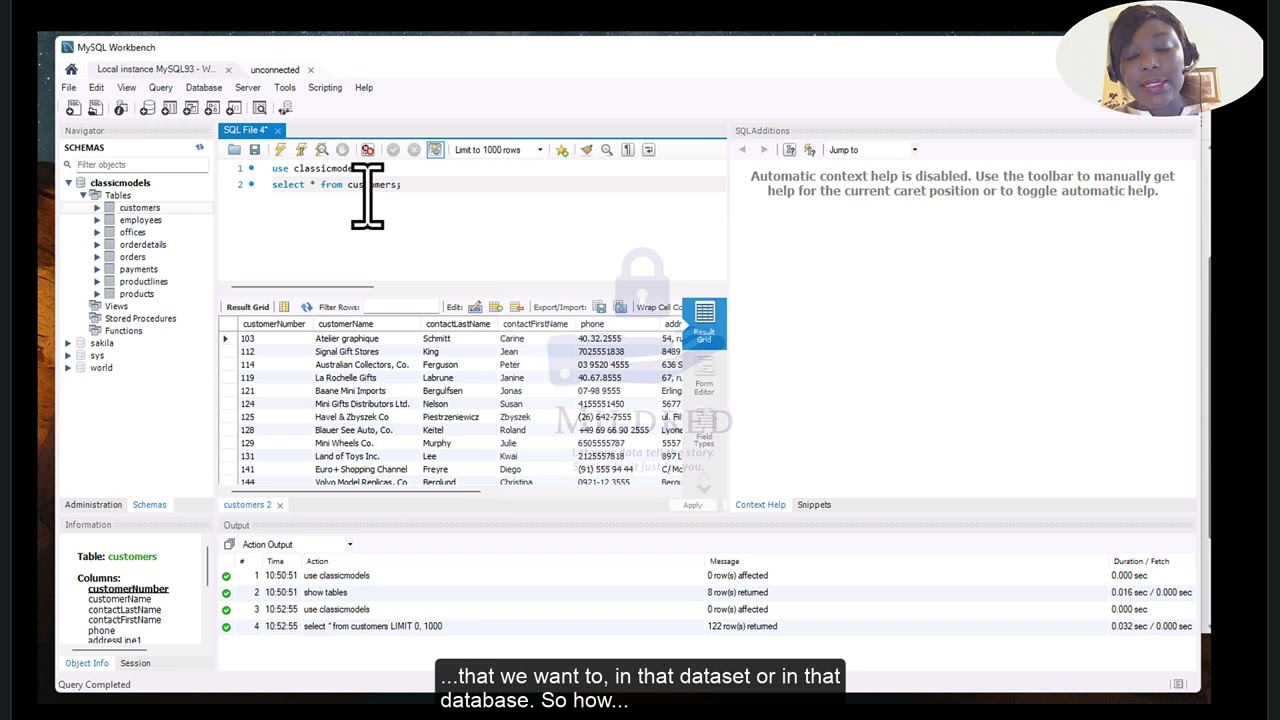Close the SQL File 4 tab
This screenshot has height=720, width=1280.
pos(278,130)
